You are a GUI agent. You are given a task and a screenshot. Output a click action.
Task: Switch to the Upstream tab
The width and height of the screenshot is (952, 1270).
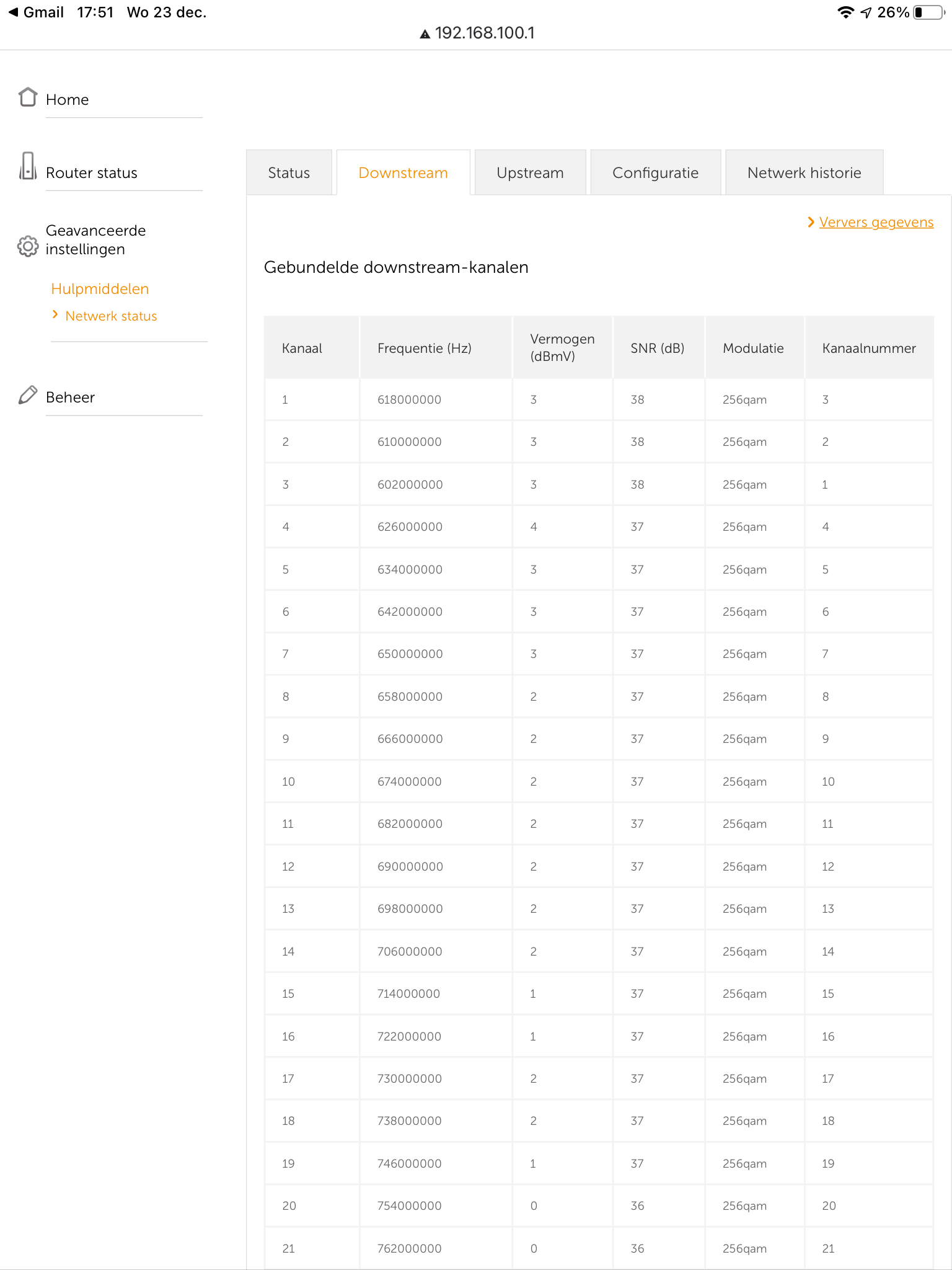click(530, 173)
